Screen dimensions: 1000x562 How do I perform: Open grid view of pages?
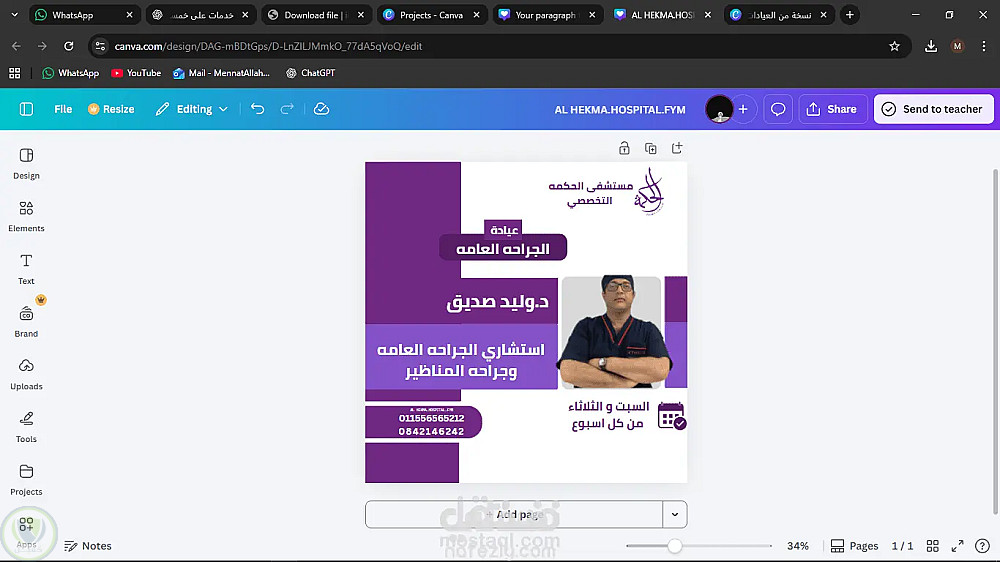(932, 546)
